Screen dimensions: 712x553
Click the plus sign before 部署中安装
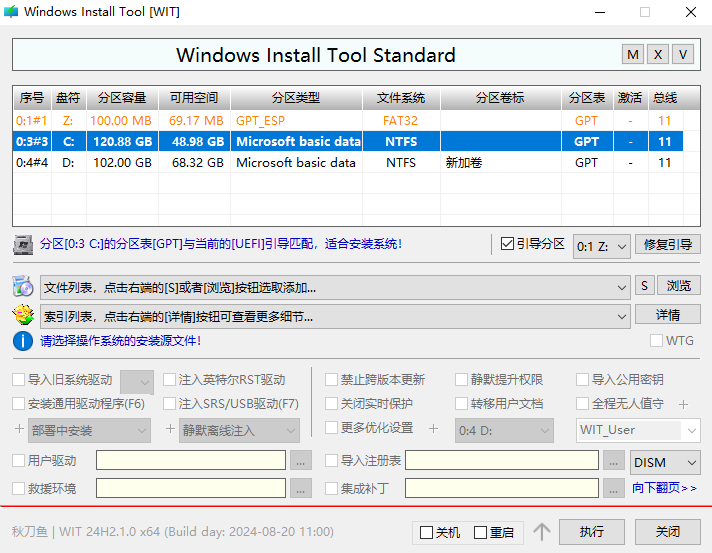point(19,429)
